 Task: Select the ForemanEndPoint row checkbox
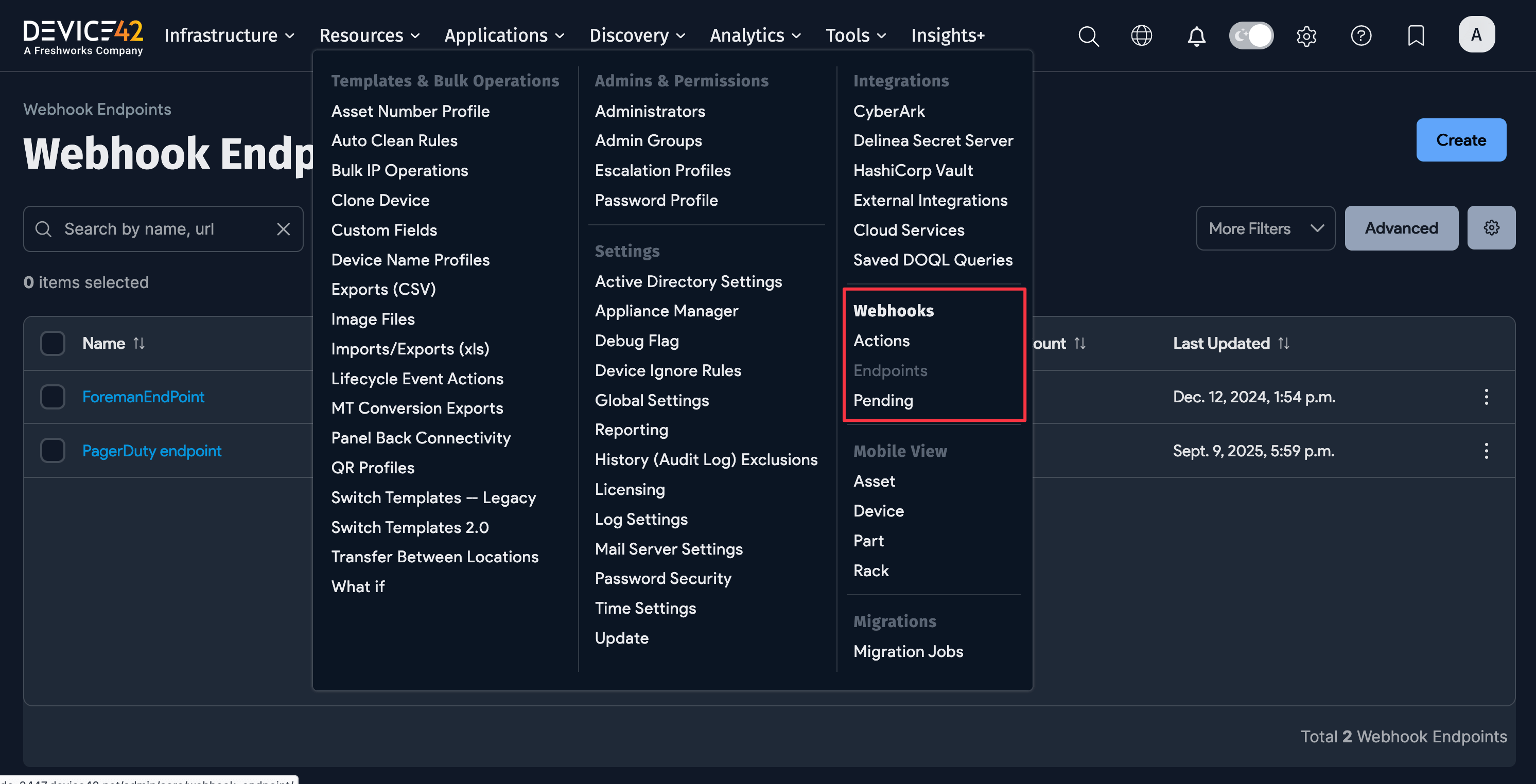[x=53, y=397]
